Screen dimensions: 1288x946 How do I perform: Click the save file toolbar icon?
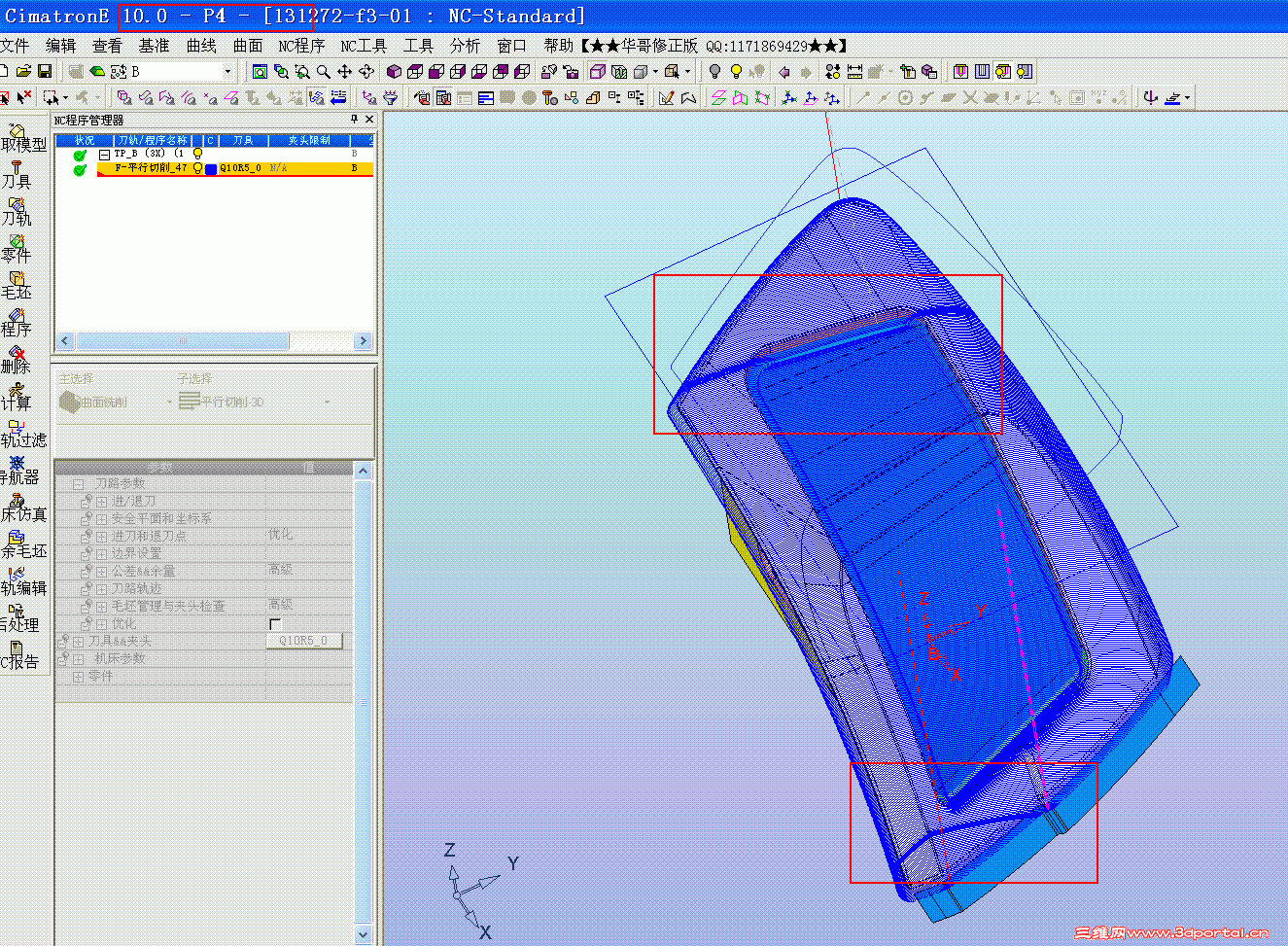tap(45, 72)
